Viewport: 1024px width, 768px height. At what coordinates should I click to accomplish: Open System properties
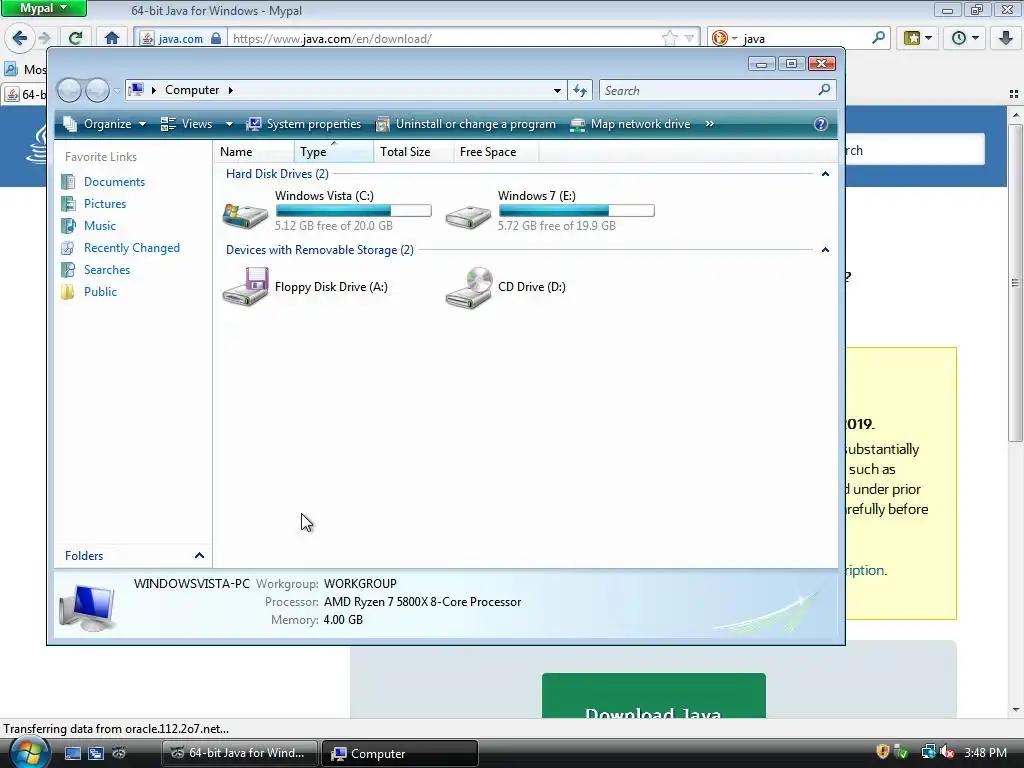tap(304, 124)
